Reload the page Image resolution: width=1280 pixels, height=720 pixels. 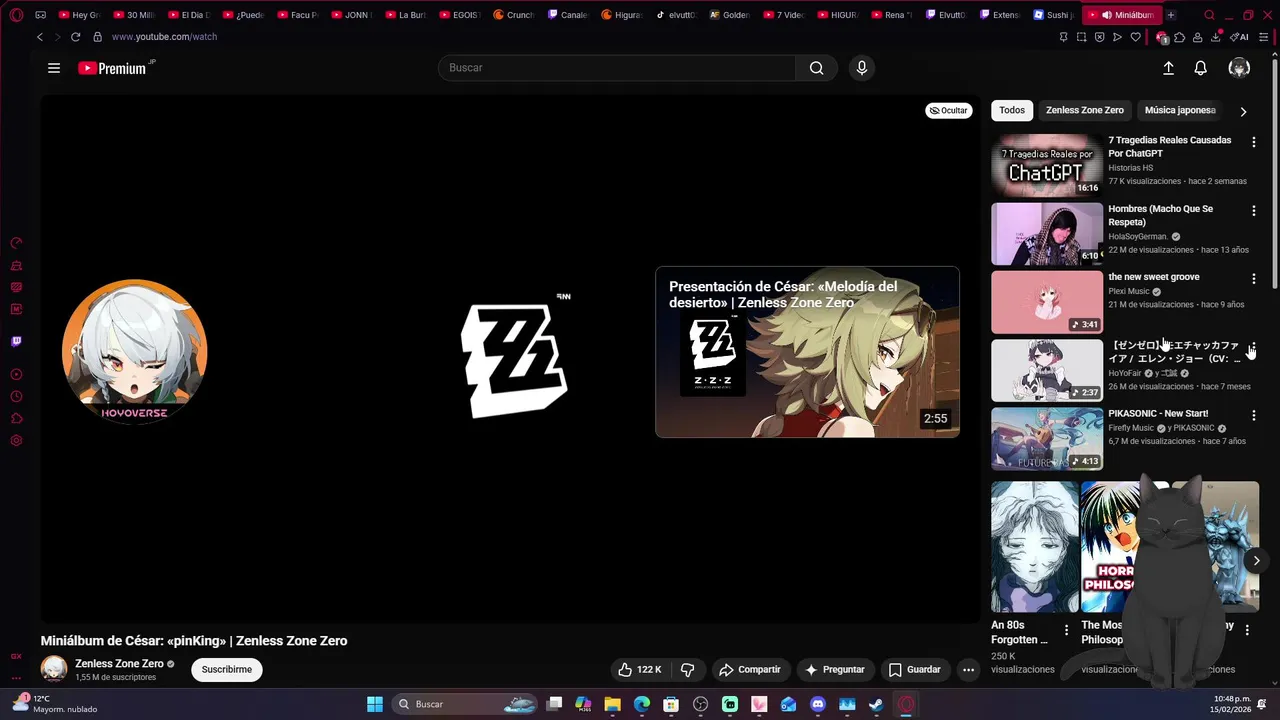pos(75,37)
